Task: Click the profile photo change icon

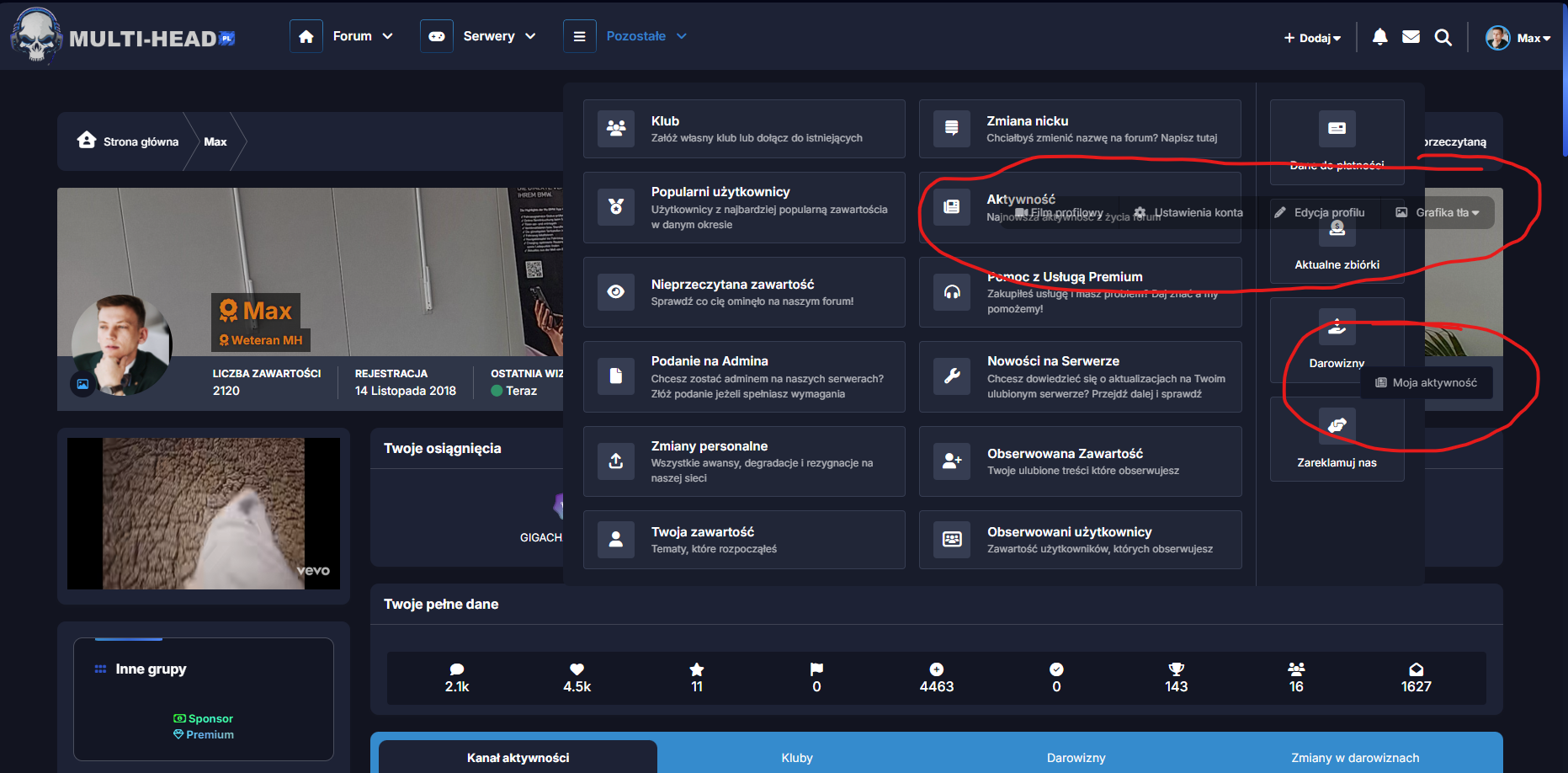Action: click(x=82, y=384)
